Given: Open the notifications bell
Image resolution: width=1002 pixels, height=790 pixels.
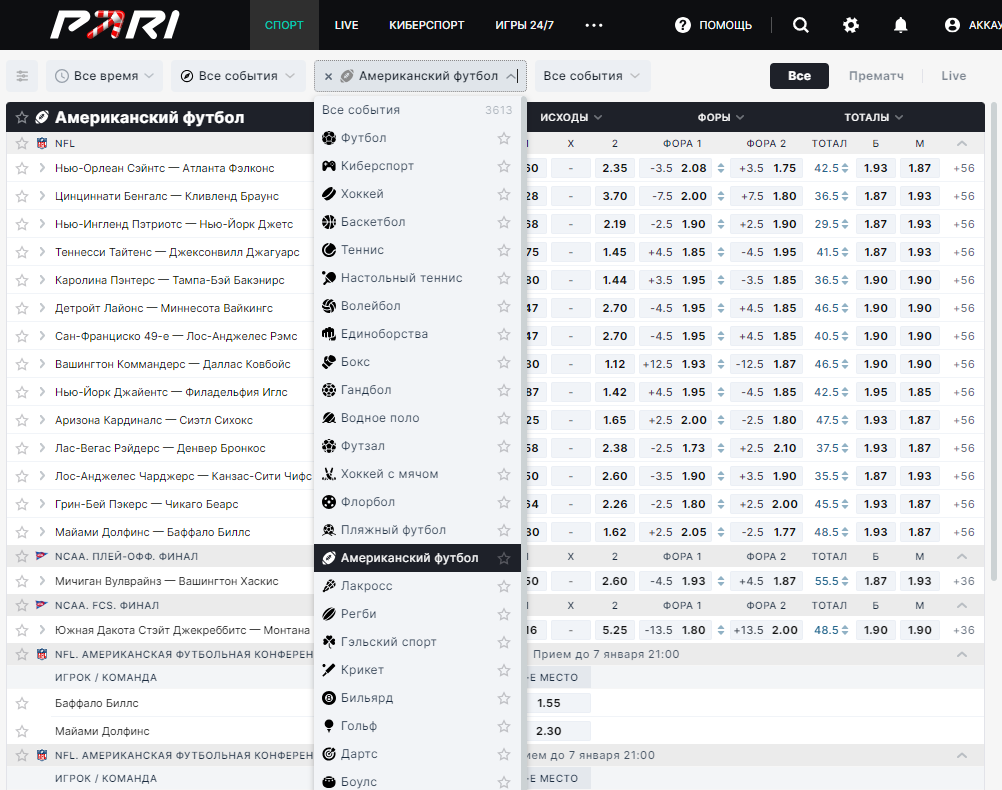Looking at the screenshot, I should [900, 25].
